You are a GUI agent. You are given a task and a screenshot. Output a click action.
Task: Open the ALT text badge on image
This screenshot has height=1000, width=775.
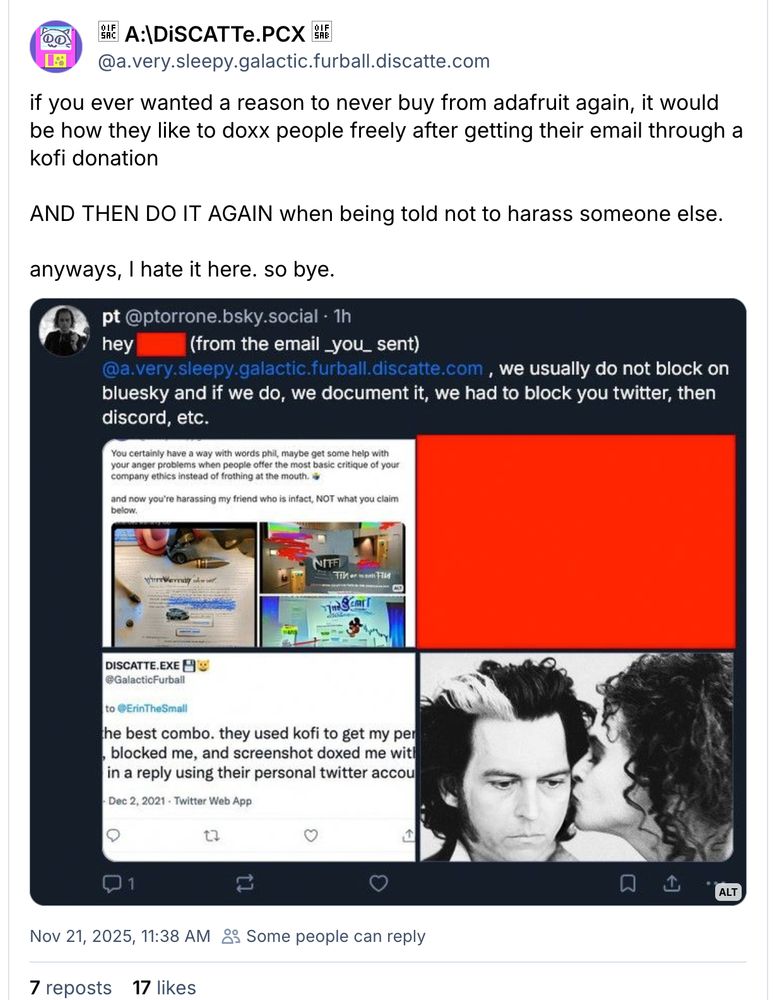pyautogui.click(x=728, y=892)
